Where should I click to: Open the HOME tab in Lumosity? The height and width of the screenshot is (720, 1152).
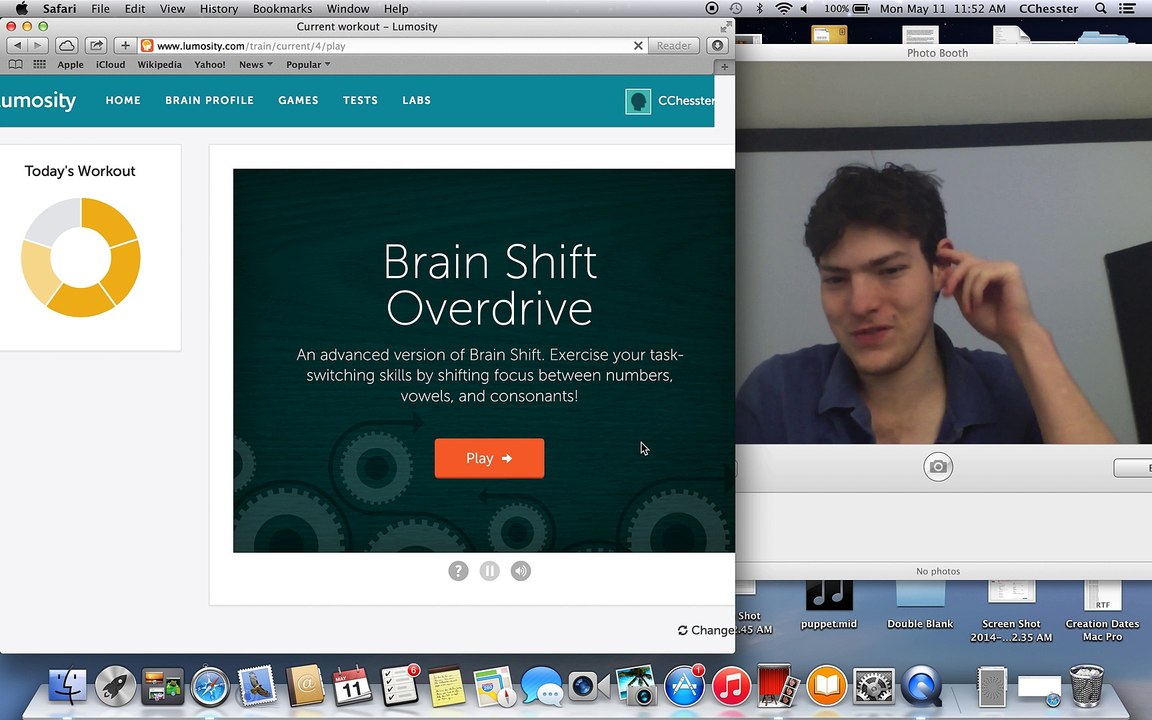pos(123,100)
